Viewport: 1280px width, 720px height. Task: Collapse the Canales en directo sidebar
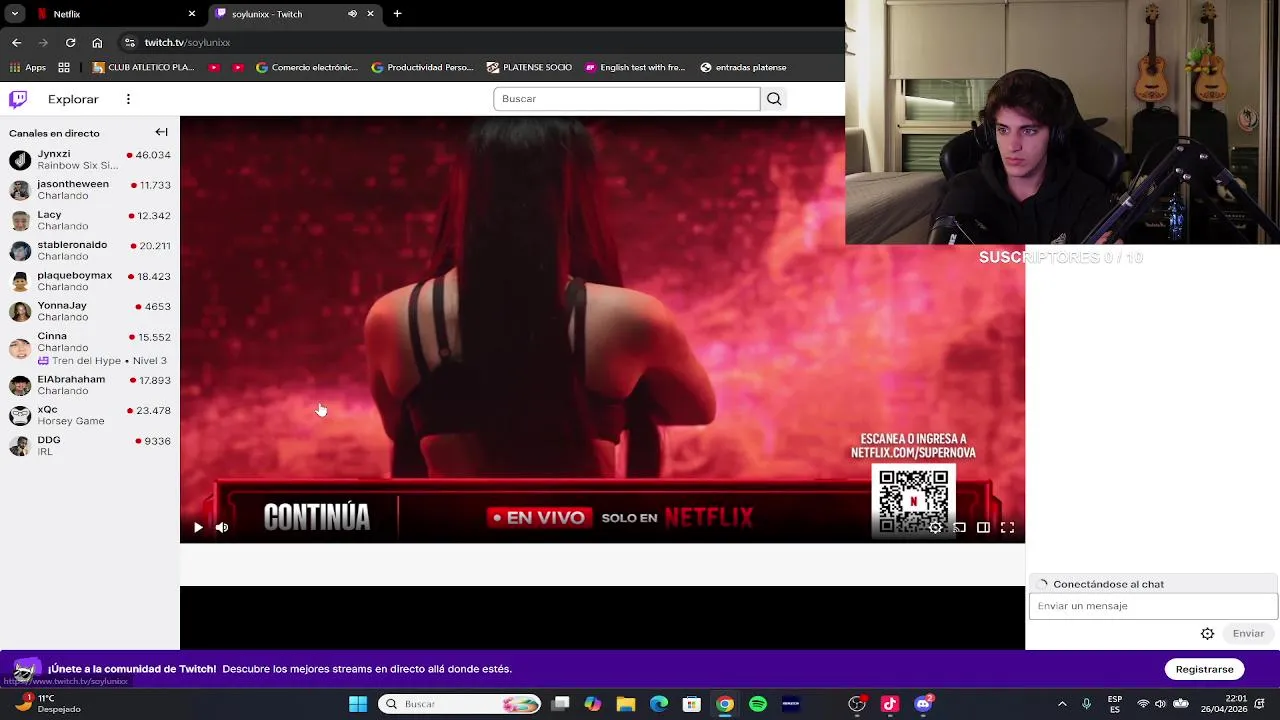click(161, 132)
